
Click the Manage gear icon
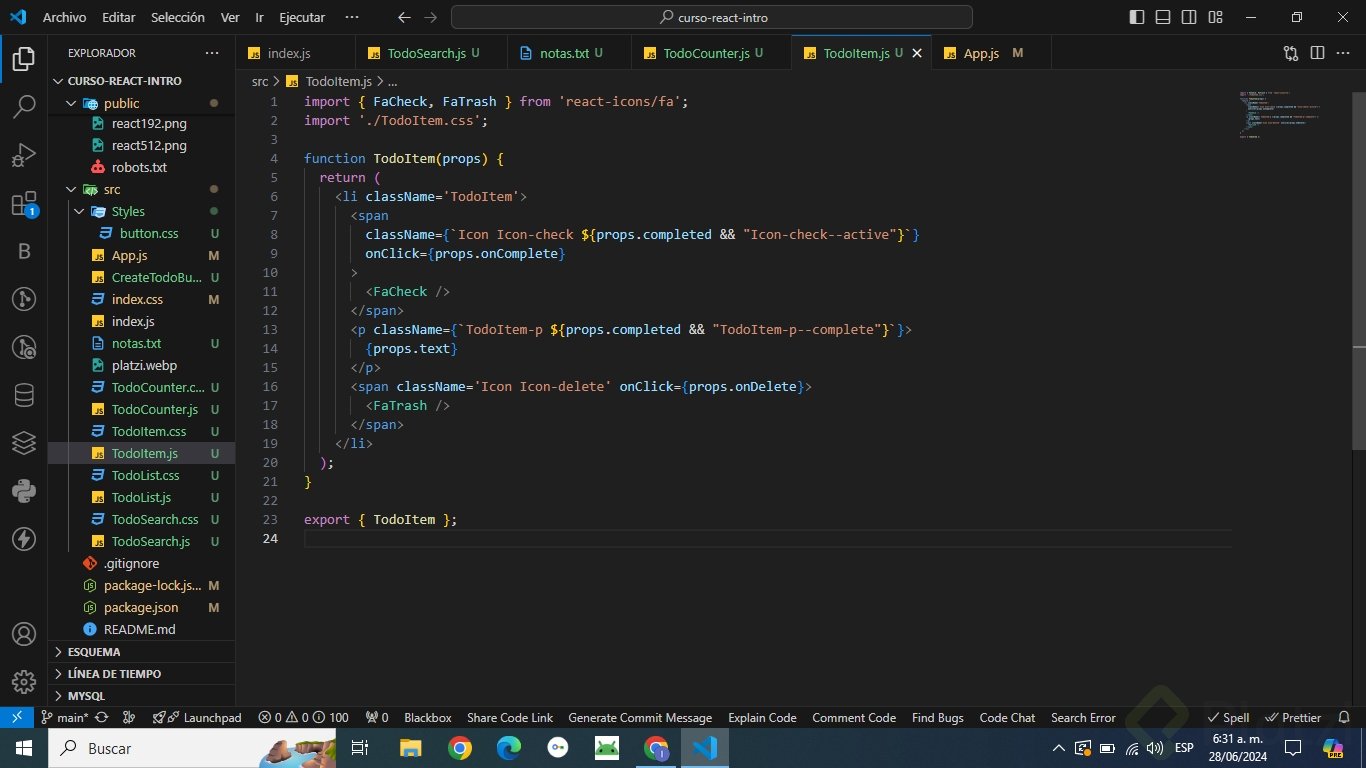coord(24,682)
